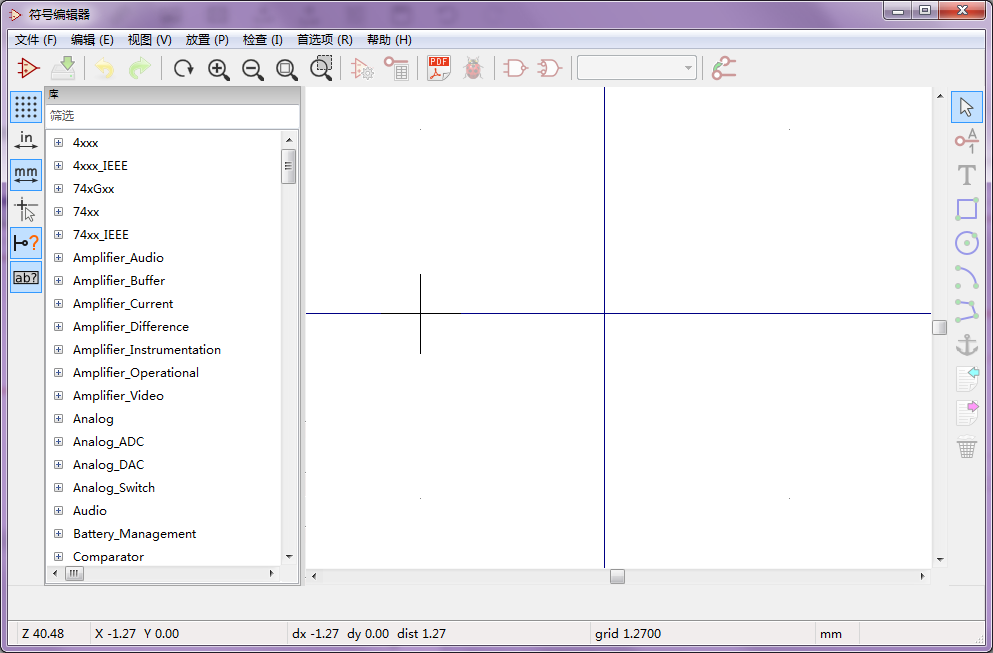
Task: Run the symbol checker ladybug
Action: (x=473, y=68)
